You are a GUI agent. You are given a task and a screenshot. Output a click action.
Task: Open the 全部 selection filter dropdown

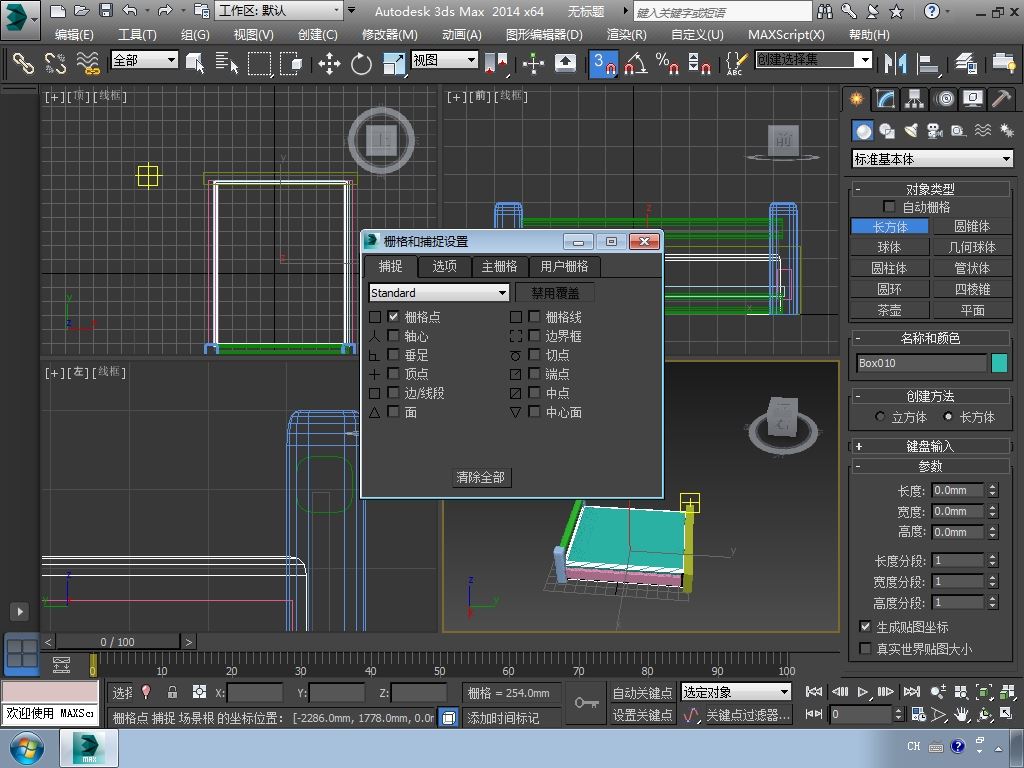(x=144, y=60)
